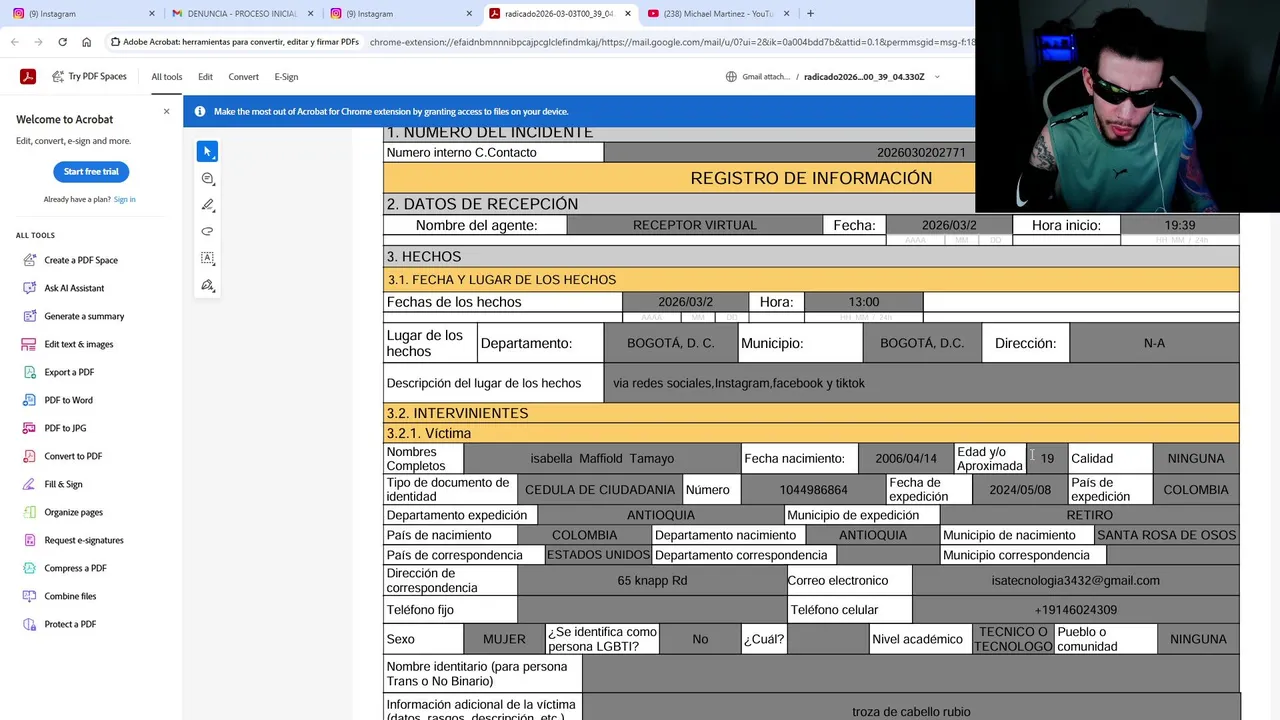Click the Adobe Acrobat logo icon
This screenshot has width=1280, height=720.
pyautogui.click(x=28, y=77)
